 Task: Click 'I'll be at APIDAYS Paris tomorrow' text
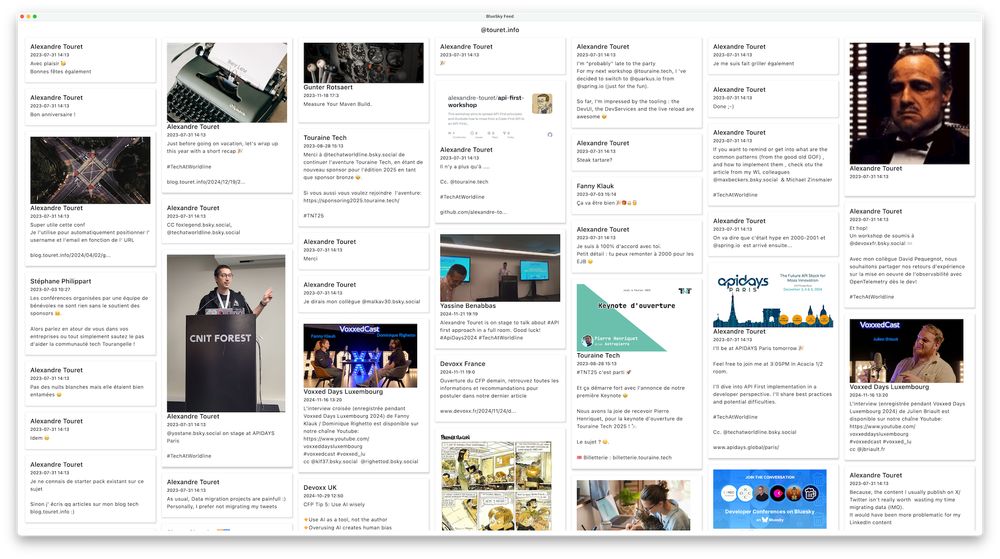coord(758,348)
